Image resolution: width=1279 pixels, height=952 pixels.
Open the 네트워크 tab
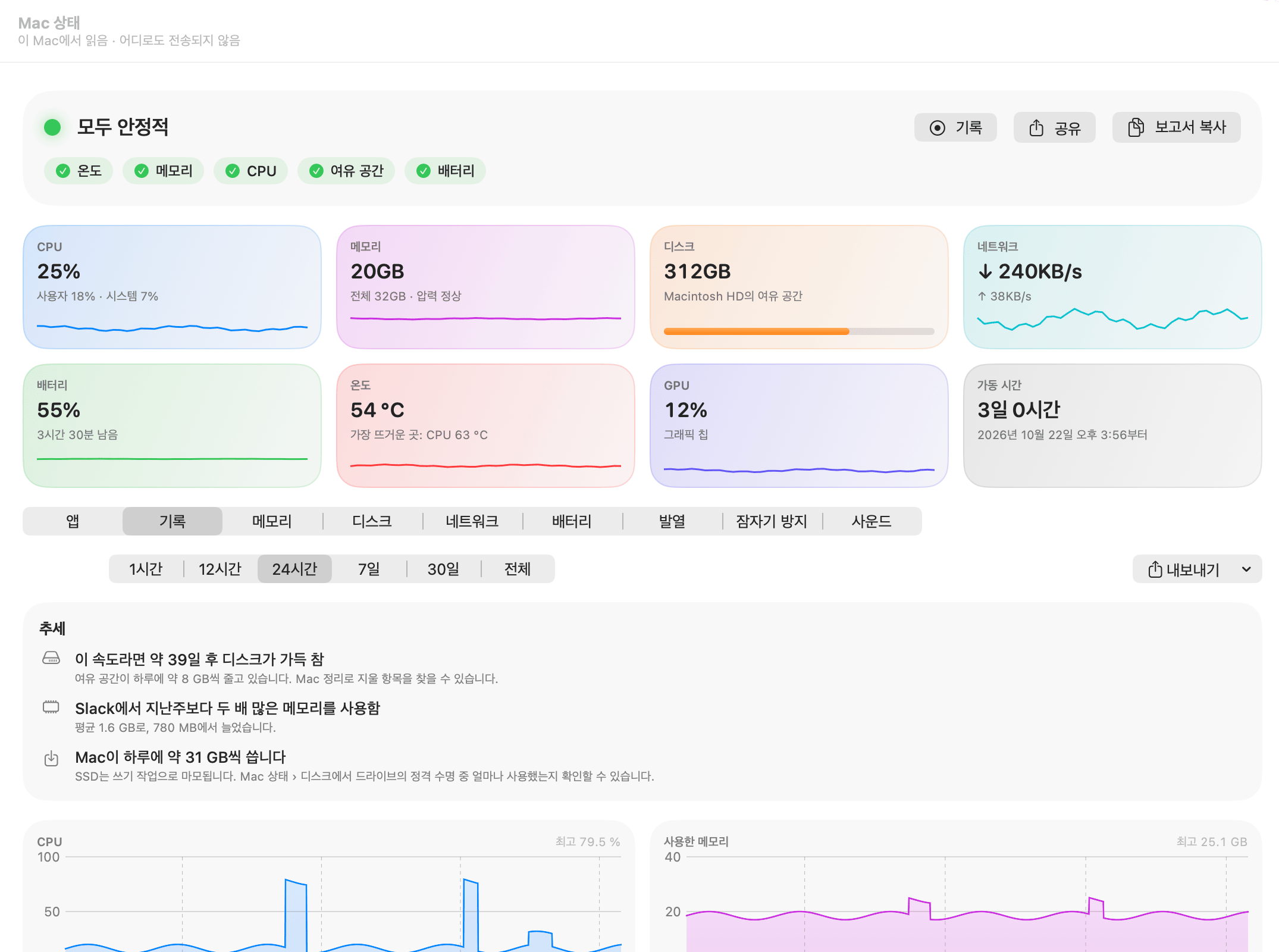point(472,521)
